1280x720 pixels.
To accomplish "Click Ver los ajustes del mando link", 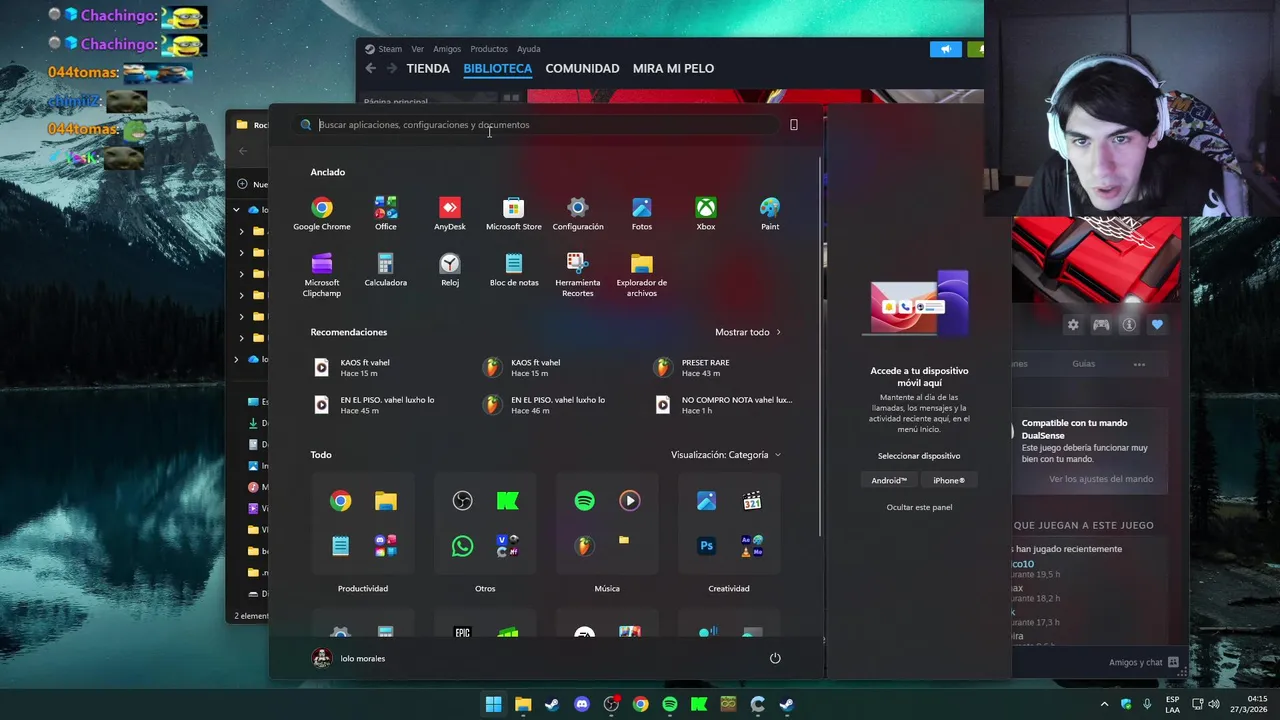I will point(1101,479).
